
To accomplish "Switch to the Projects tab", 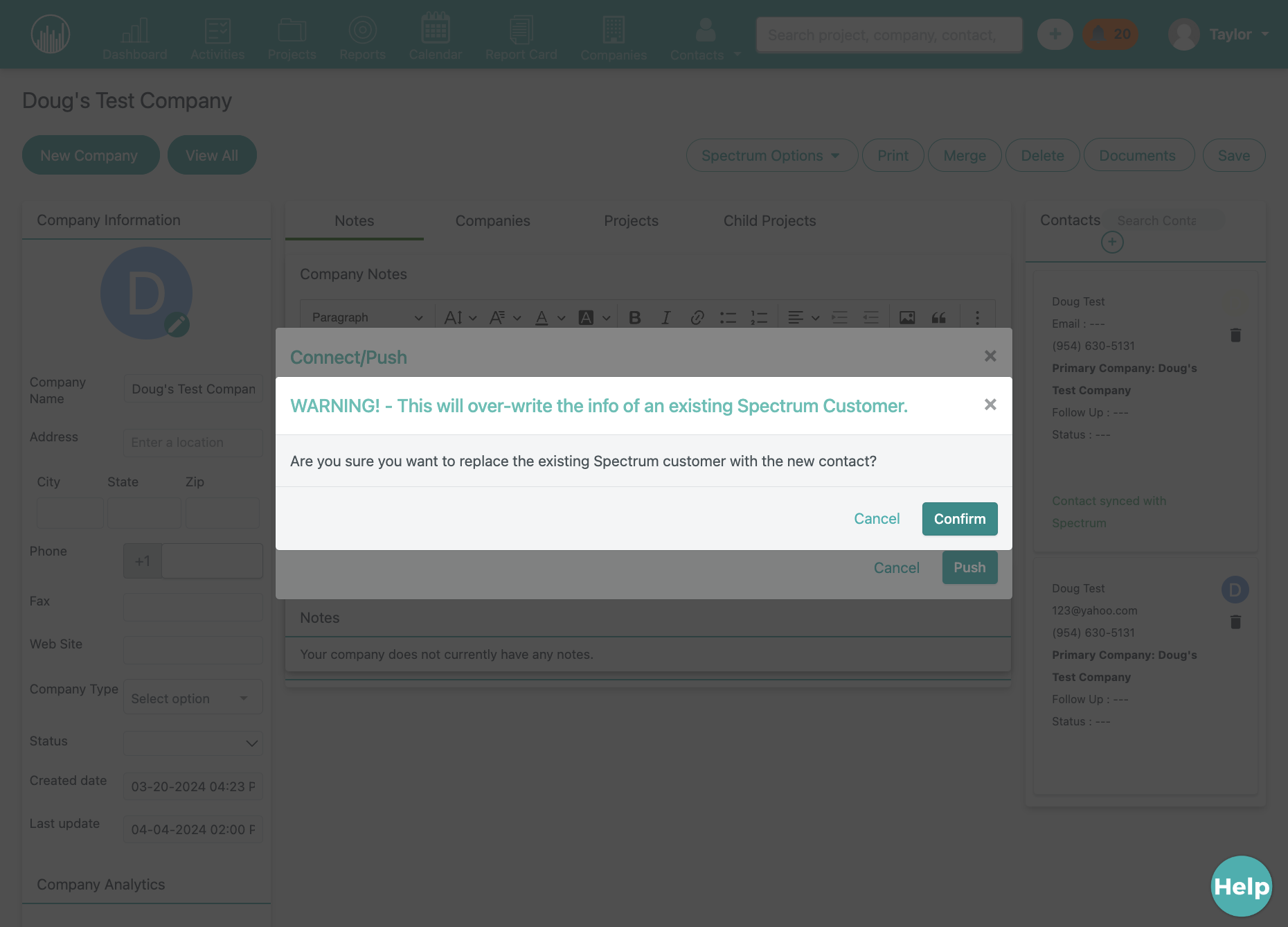I will pos(631,220).
